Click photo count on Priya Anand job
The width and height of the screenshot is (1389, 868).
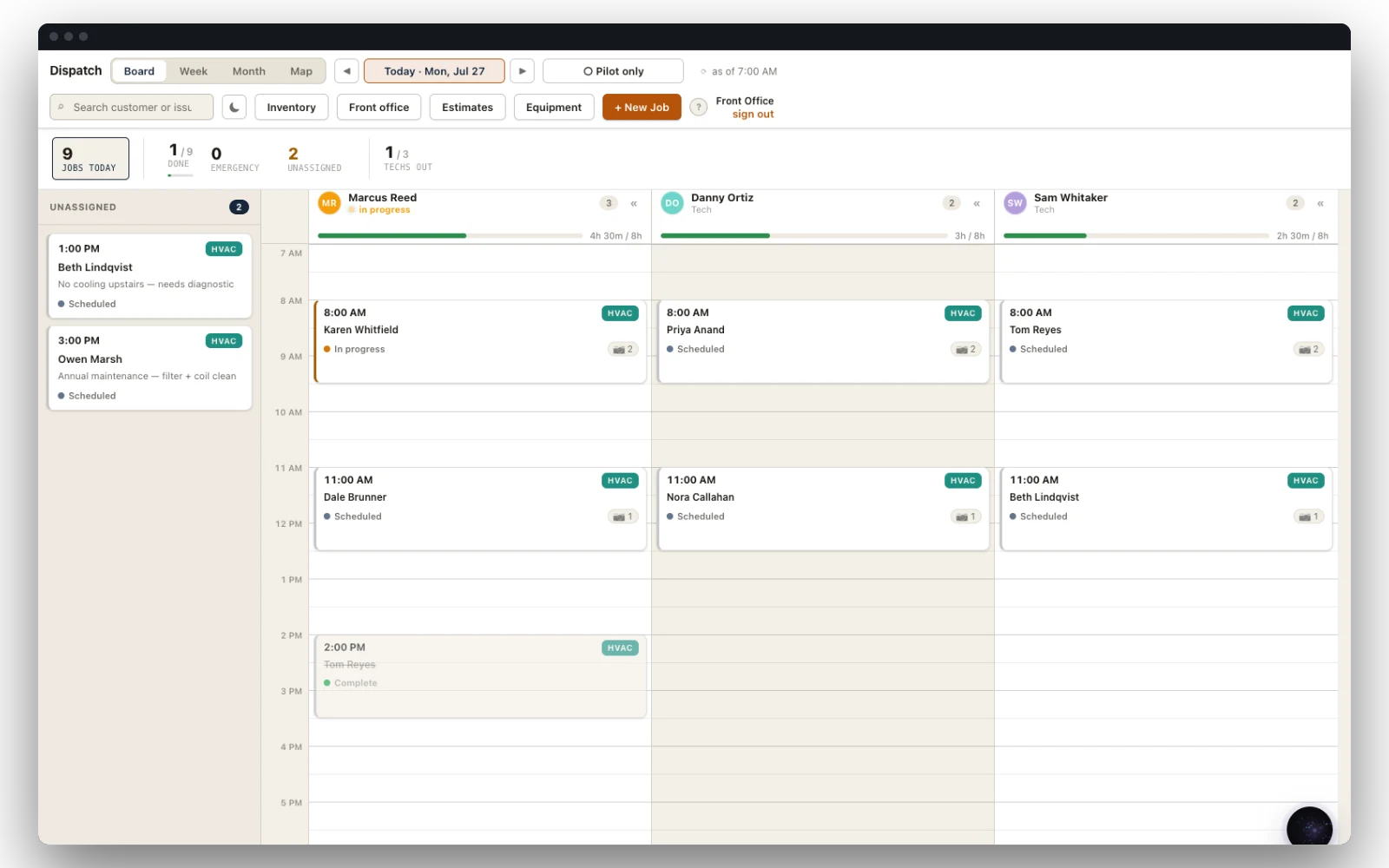click(966, 349)
